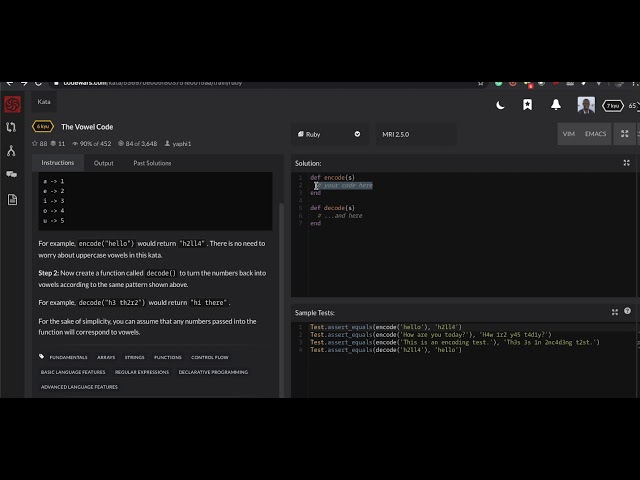The width and height of the screenshot is (640, 480).
Task: Click the REGULAR EXPRESSIONS tag
Action: 142,372
